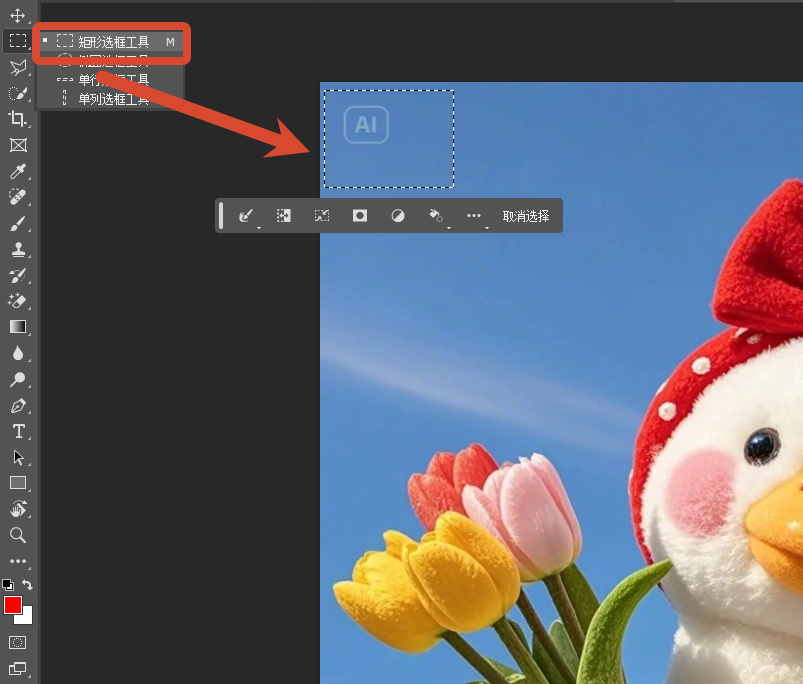This screenshot has height=684, width=803.
Task: Select the Clone Stamp tool
Action: click(18, 249)
